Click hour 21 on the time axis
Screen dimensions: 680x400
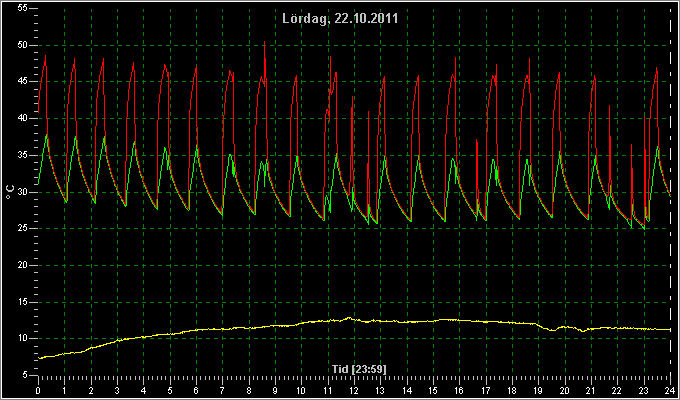[591, 390]
